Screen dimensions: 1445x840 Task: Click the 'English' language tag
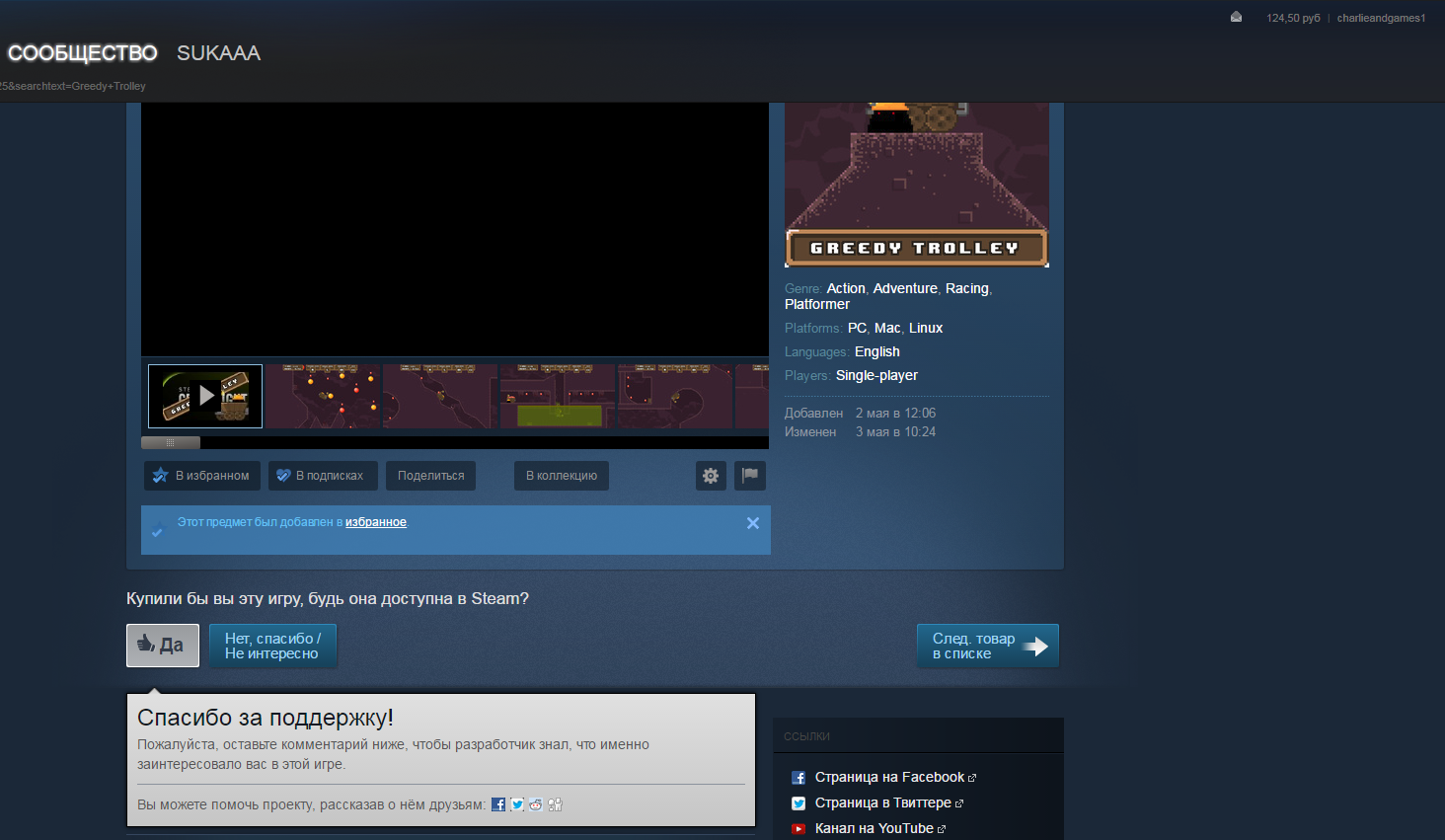[877, 351]
